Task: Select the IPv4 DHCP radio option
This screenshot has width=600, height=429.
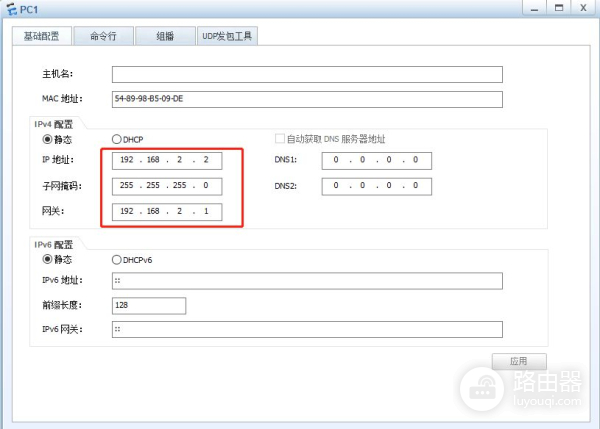Action: [117, 139]
